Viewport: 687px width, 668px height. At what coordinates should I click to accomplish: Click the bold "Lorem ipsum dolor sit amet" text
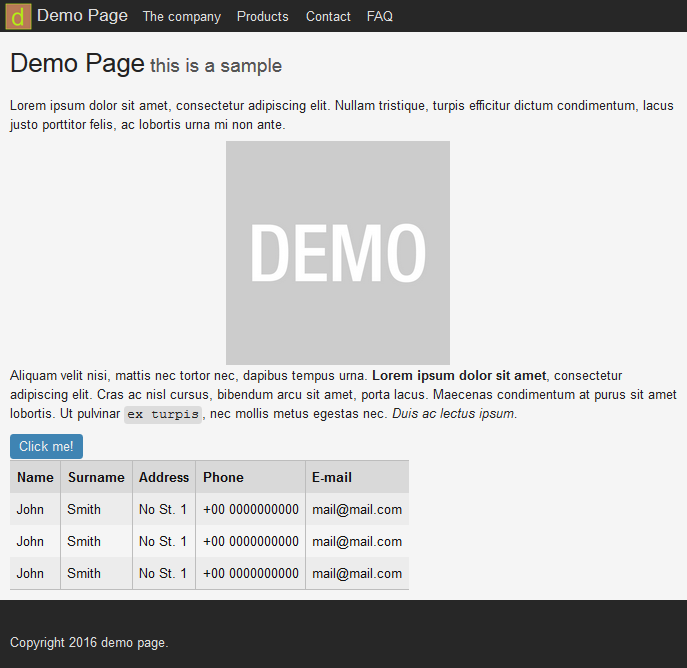[x=459, y=376]
